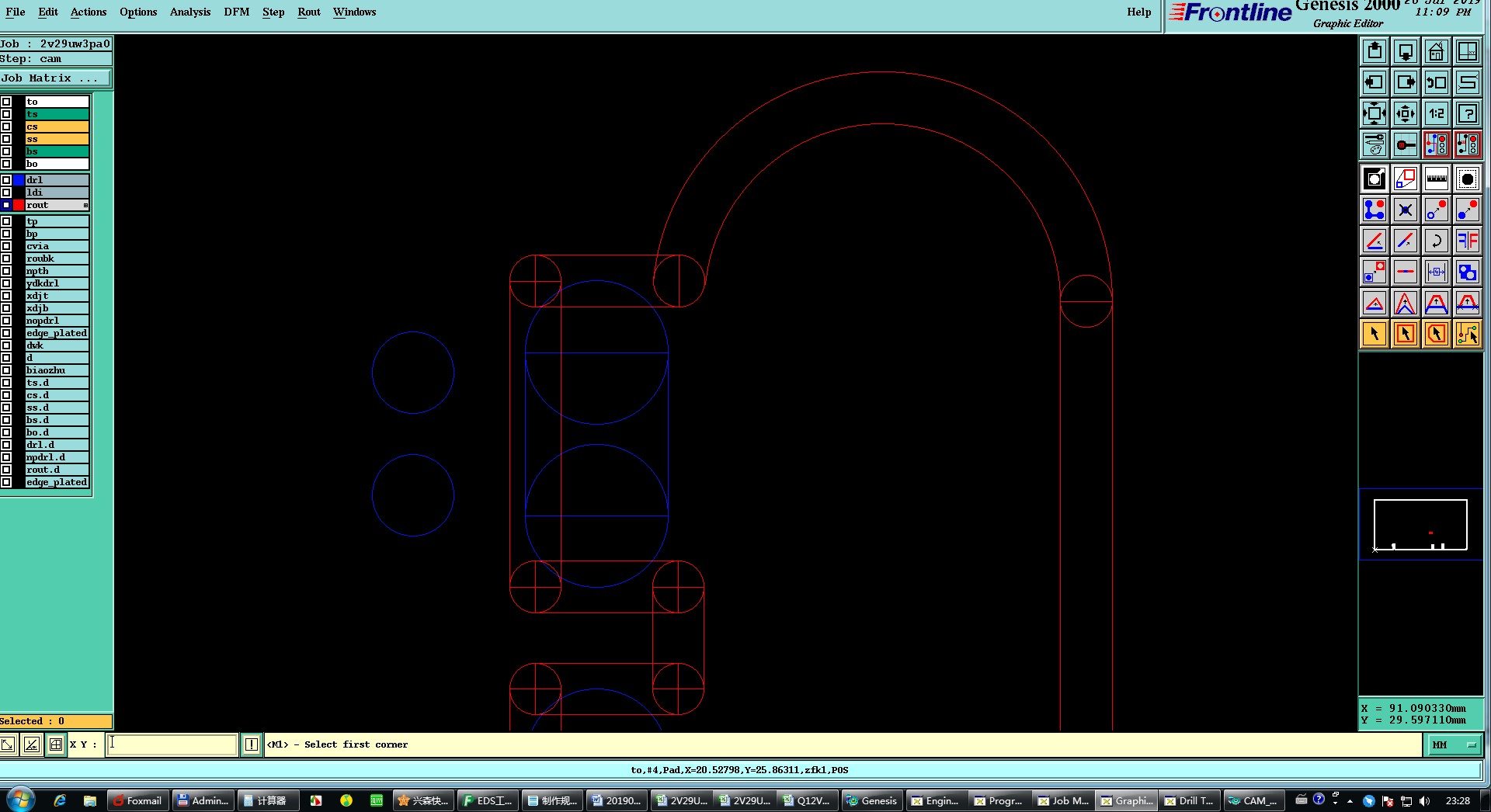Open the DFM menu
Screen dimensions: 1491x812
pos(237,12)
